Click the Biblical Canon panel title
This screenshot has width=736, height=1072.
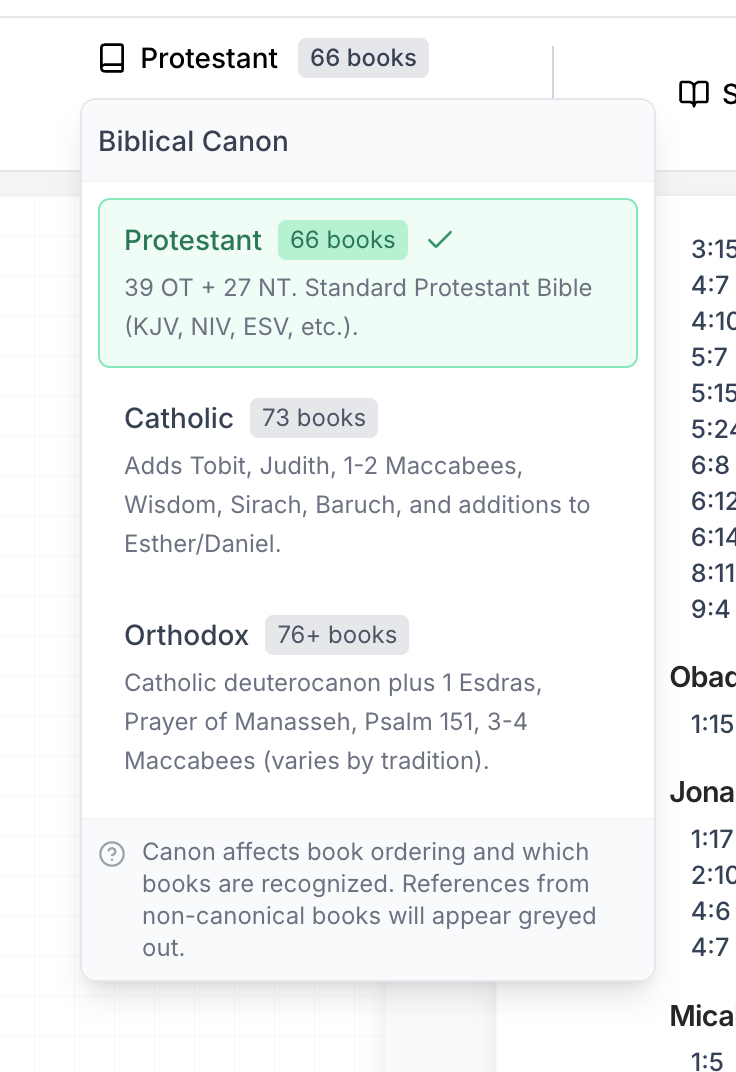(192, 141)
